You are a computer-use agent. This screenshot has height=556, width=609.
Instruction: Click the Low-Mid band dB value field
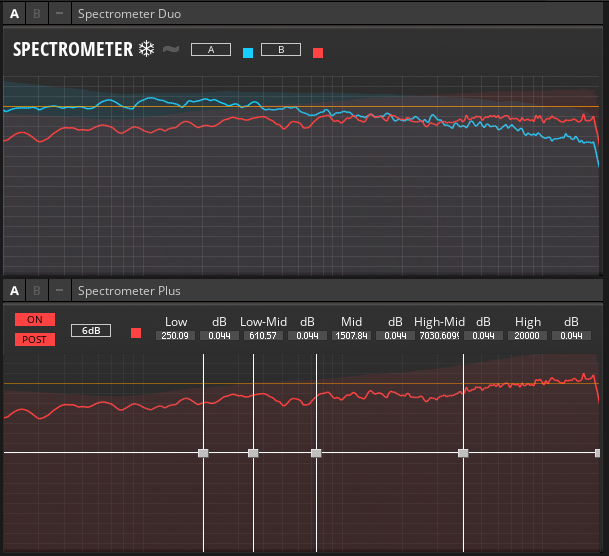point(307,335)
